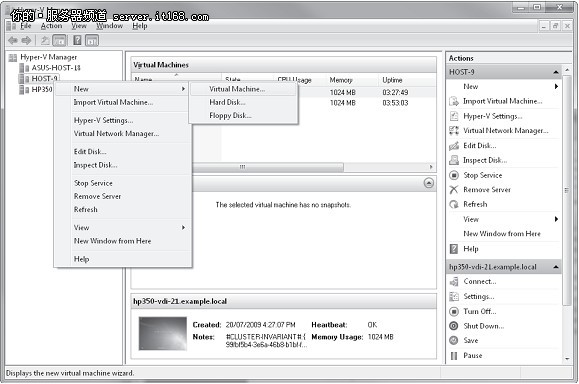Click the Forward arrow toolbar icon
Image resolution: width=579 pixels, height=384 pixels.
click(26, 40)
